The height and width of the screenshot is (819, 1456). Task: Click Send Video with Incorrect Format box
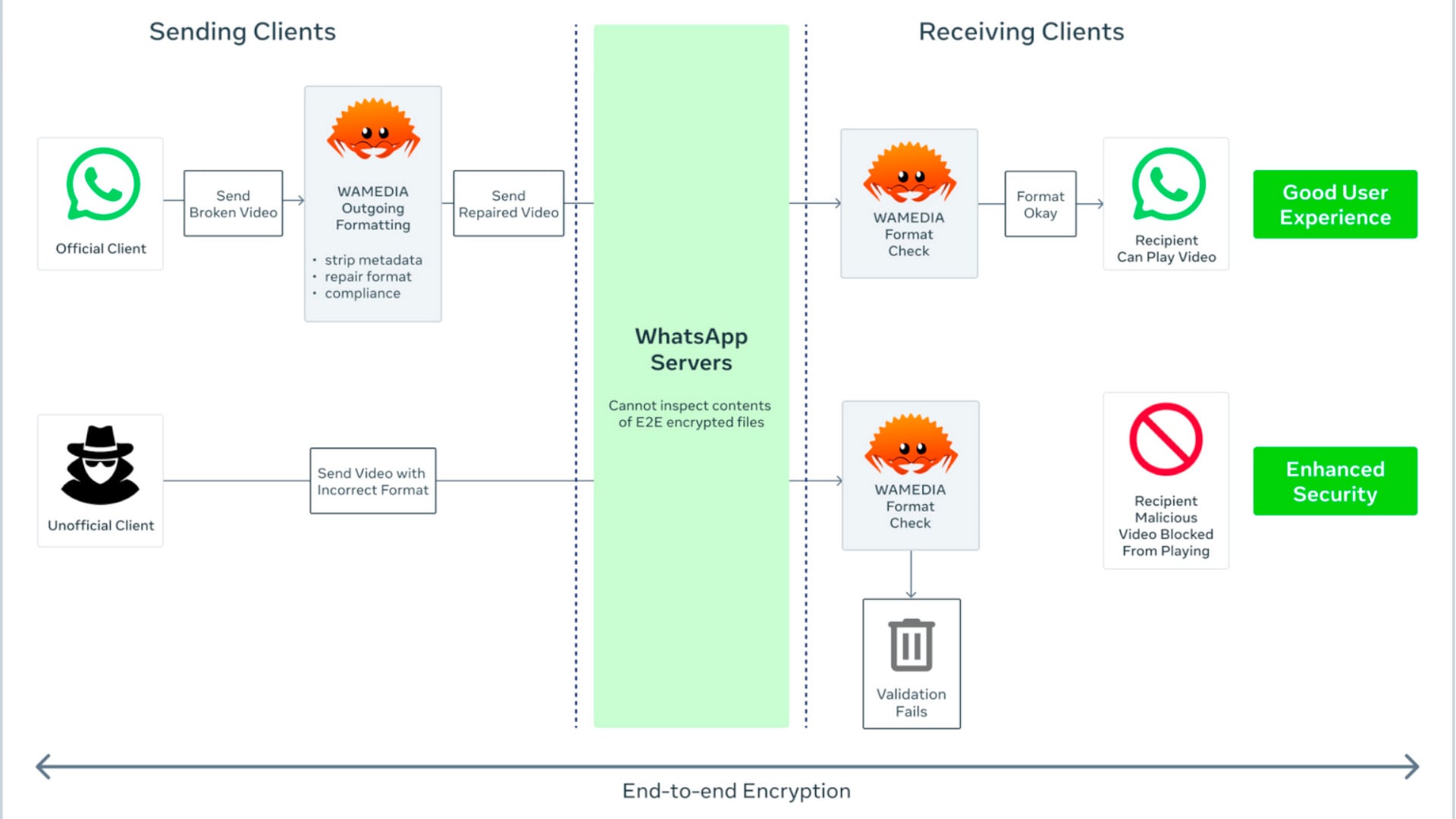[x=372, y=481]
